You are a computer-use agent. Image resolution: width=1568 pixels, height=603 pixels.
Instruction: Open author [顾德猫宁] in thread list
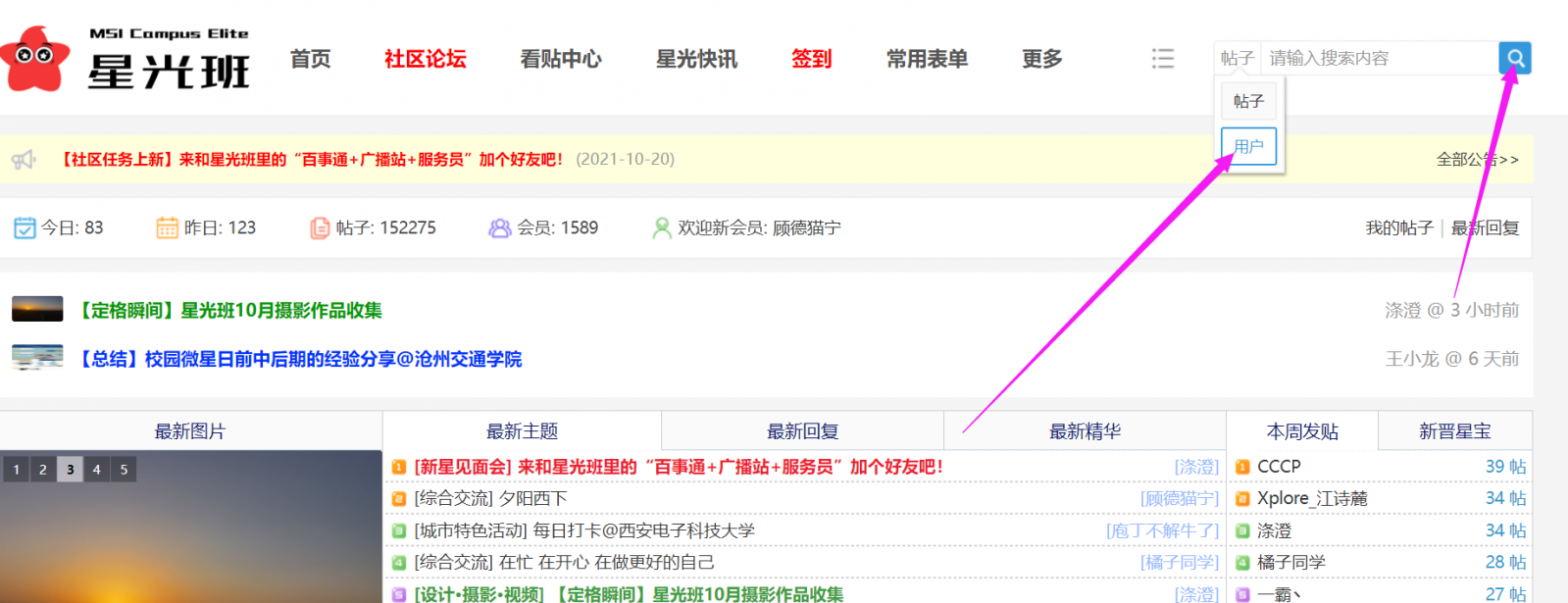(x=1180, y=498)
